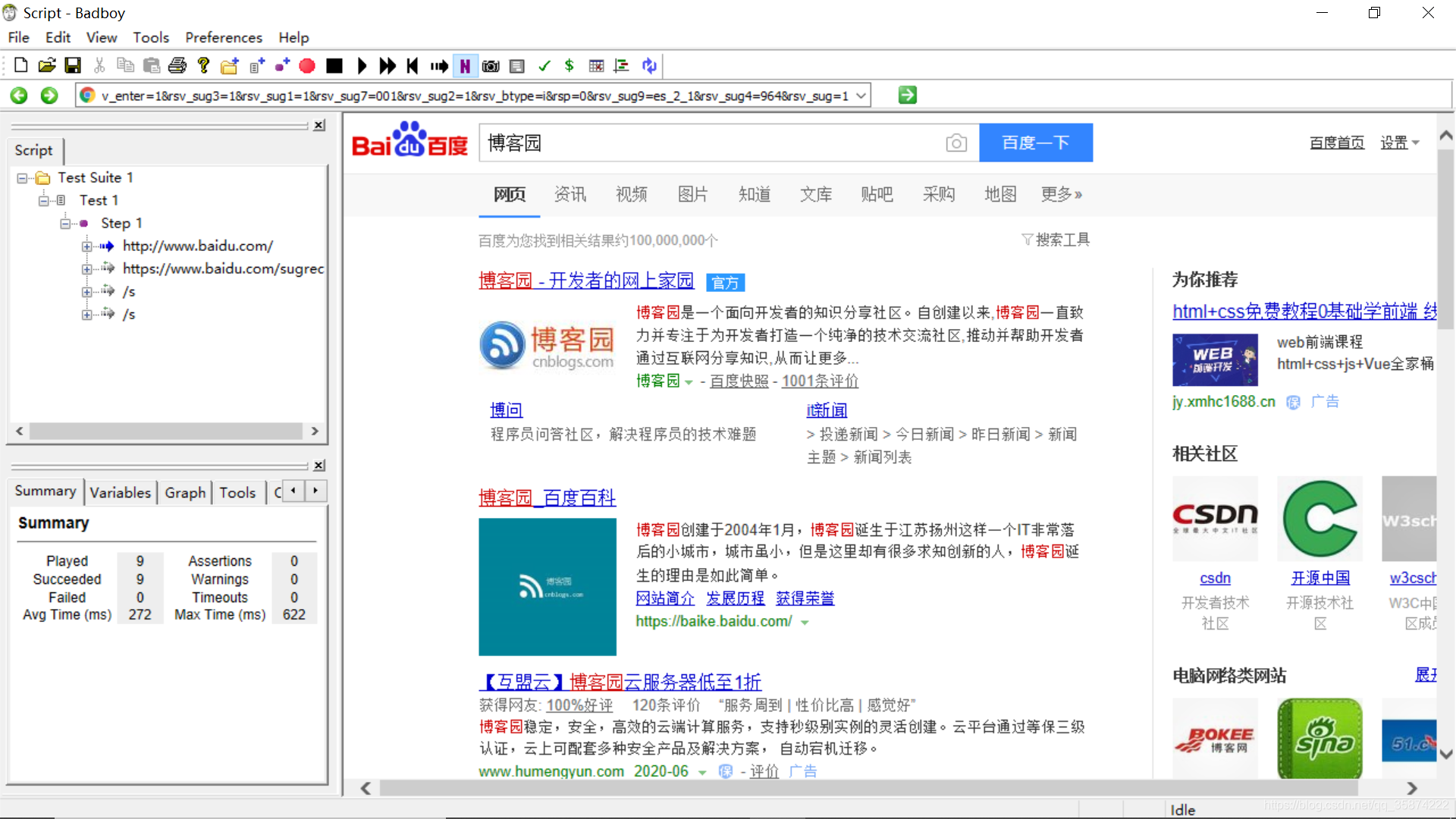
Task: Play the script with the single arrow
Action: 362,66
